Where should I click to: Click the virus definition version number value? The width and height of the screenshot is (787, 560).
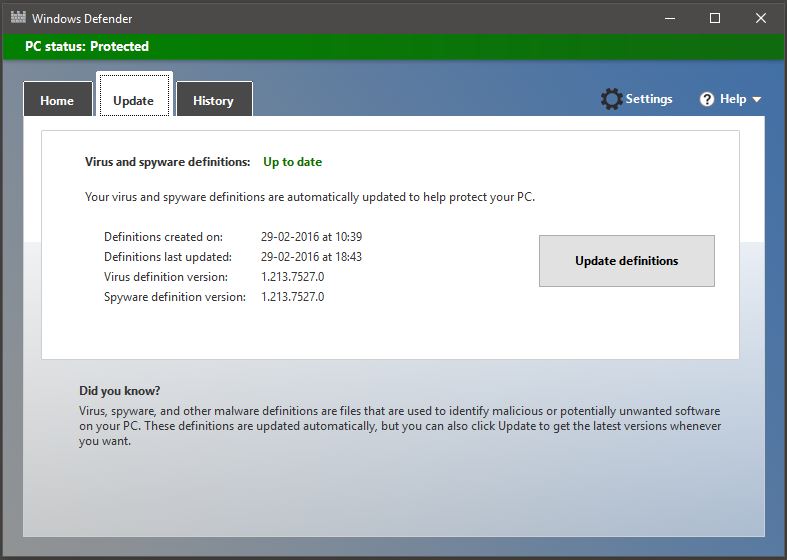[x=293, y=277]
